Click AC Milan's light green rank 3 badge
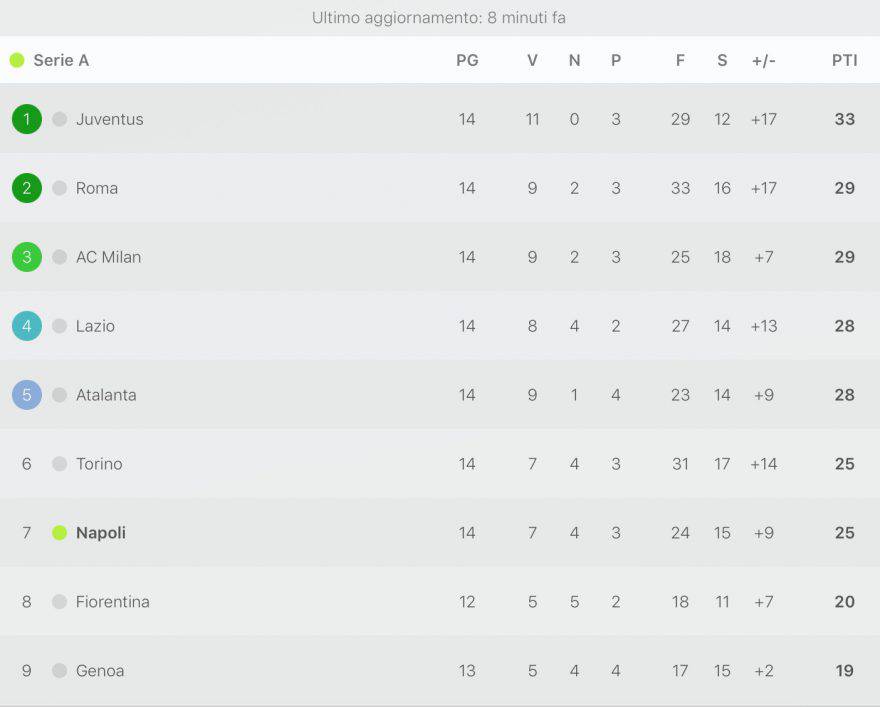The image size is (880, 707). tap(27, 257)
